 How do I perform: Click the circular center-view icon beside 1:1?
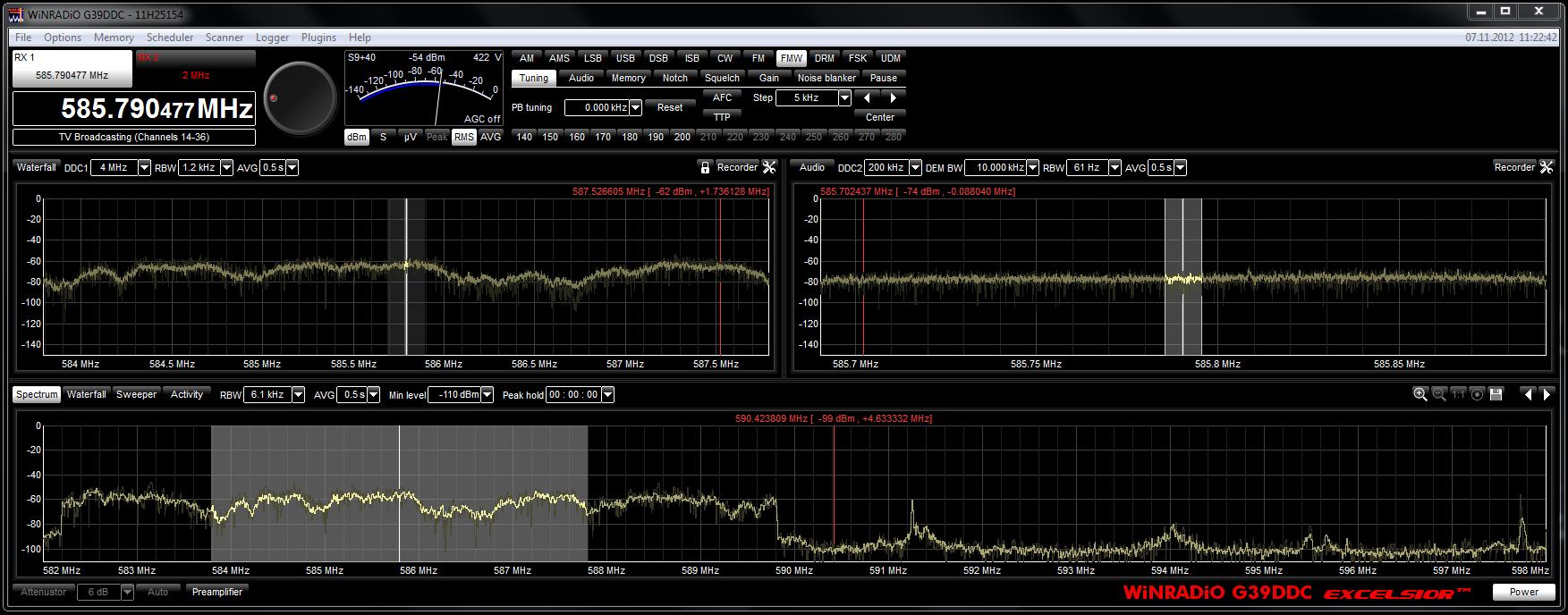click(x=1477, y=394)
